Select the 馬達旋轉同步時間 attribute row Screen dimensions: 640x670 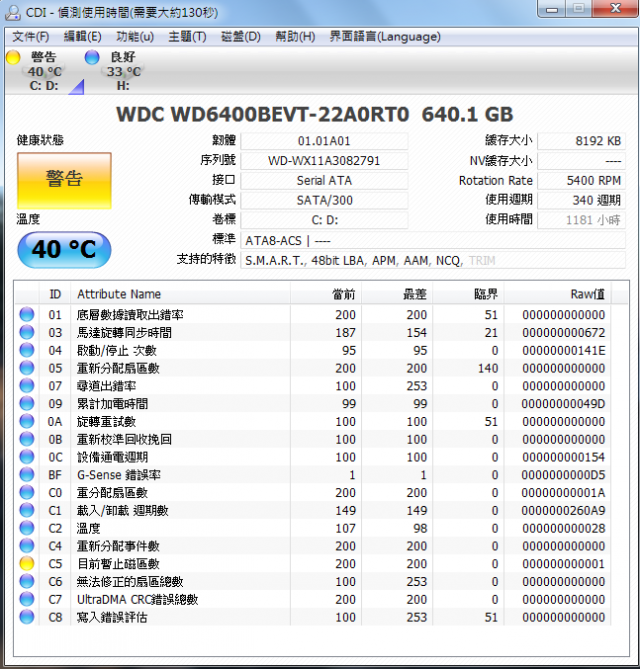313,332
